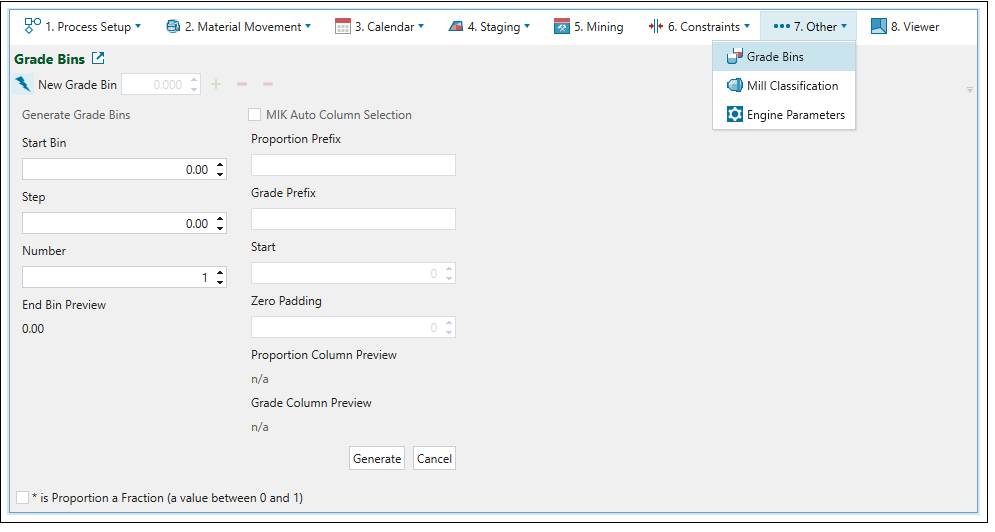Click the Mill Classification icon in dropdown
This screenshot has width=995, height=532.
point(735,86)
